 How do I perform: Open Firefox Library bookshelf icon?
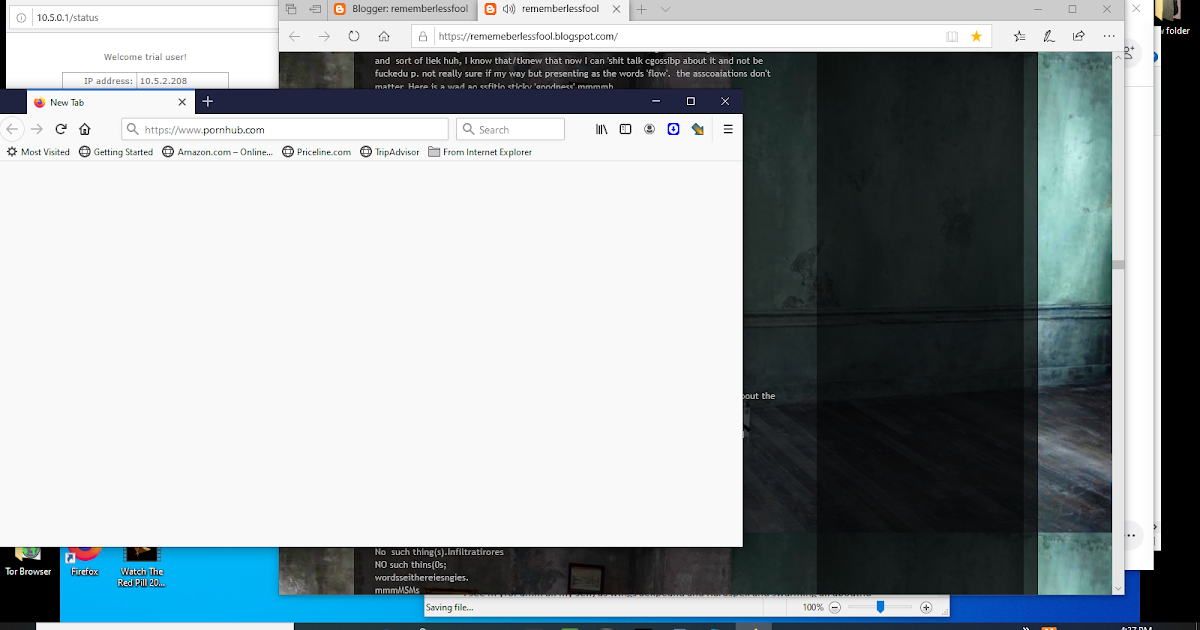click(602, 129)
